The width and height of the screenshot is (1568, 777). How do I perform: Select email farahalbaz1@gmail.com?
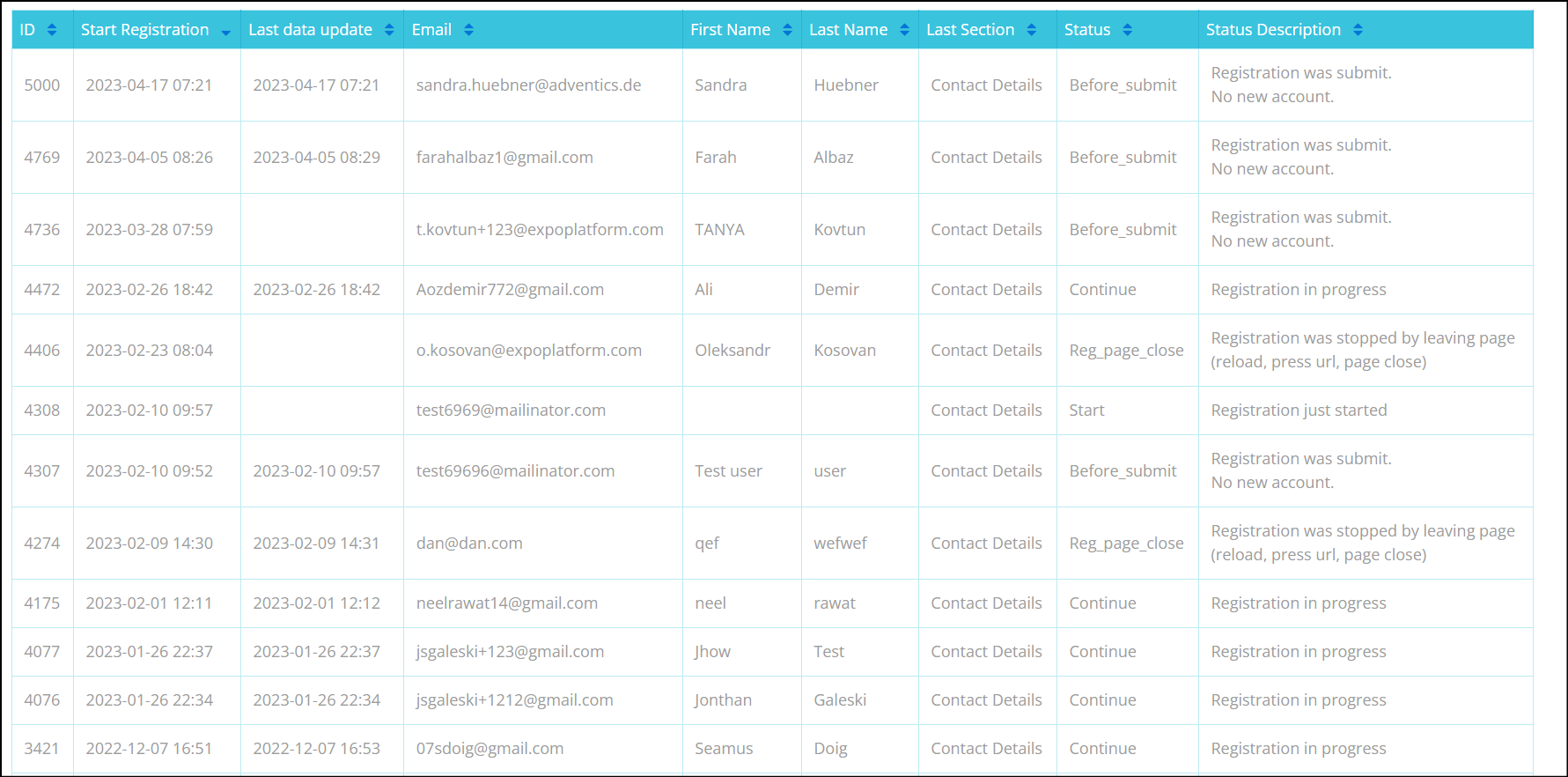[x=504, y=158]
